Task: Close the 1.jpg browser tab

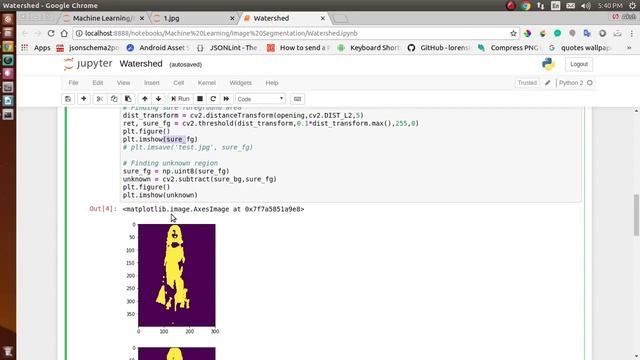Action: coord(232,18)
